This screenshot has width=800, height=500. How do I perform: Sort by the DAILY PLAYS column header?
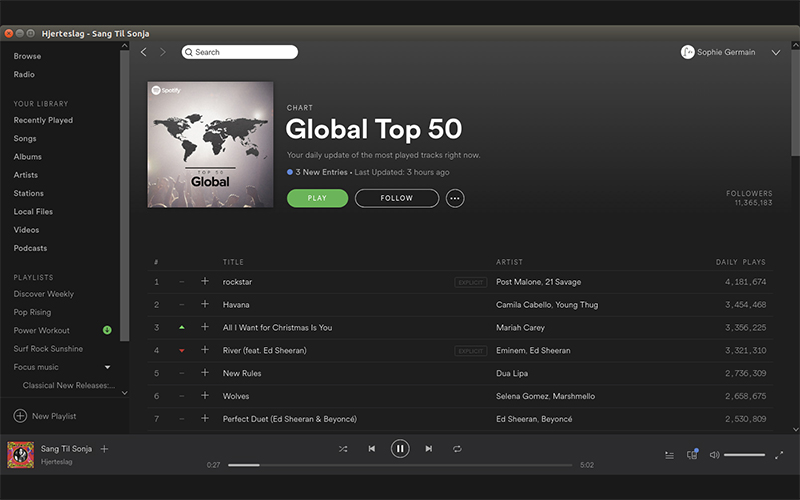pos(741,262)
